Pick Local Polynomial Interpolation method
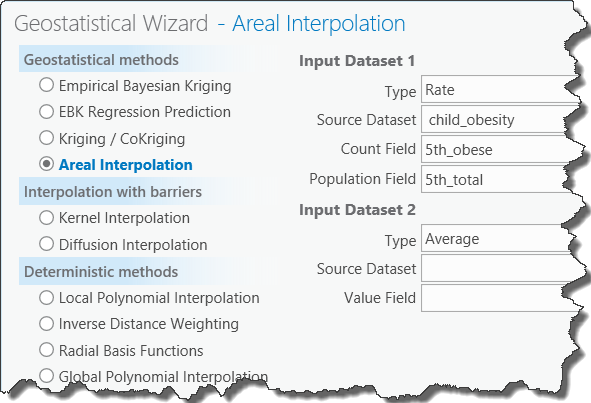Image resolution: width=591 pixels, height=403 pixels. pyautogui.click(x=46, y=297)
